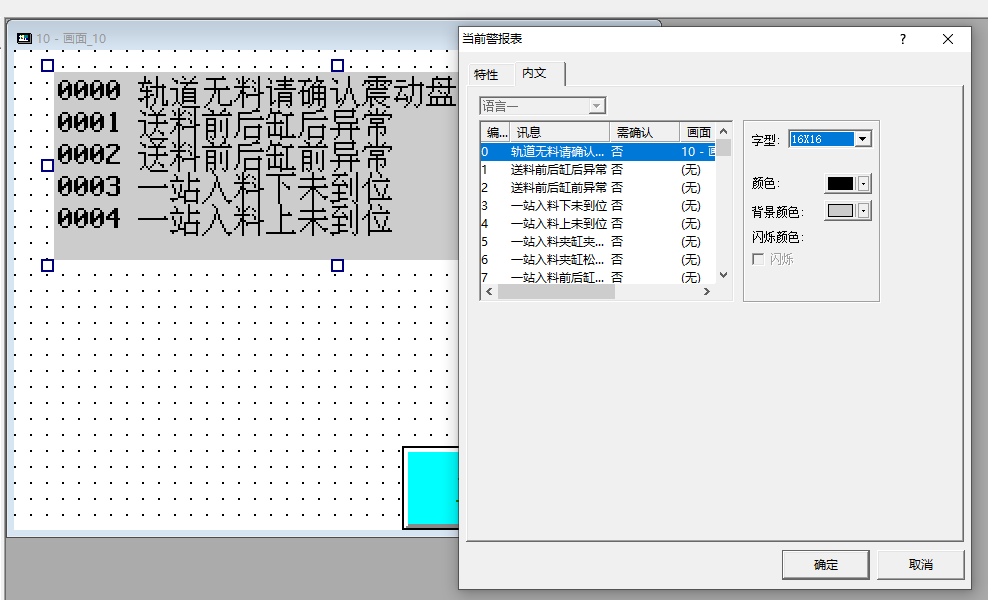Select the 内文 tab
This screenshot has width=988, height=600.
(534, 74)
